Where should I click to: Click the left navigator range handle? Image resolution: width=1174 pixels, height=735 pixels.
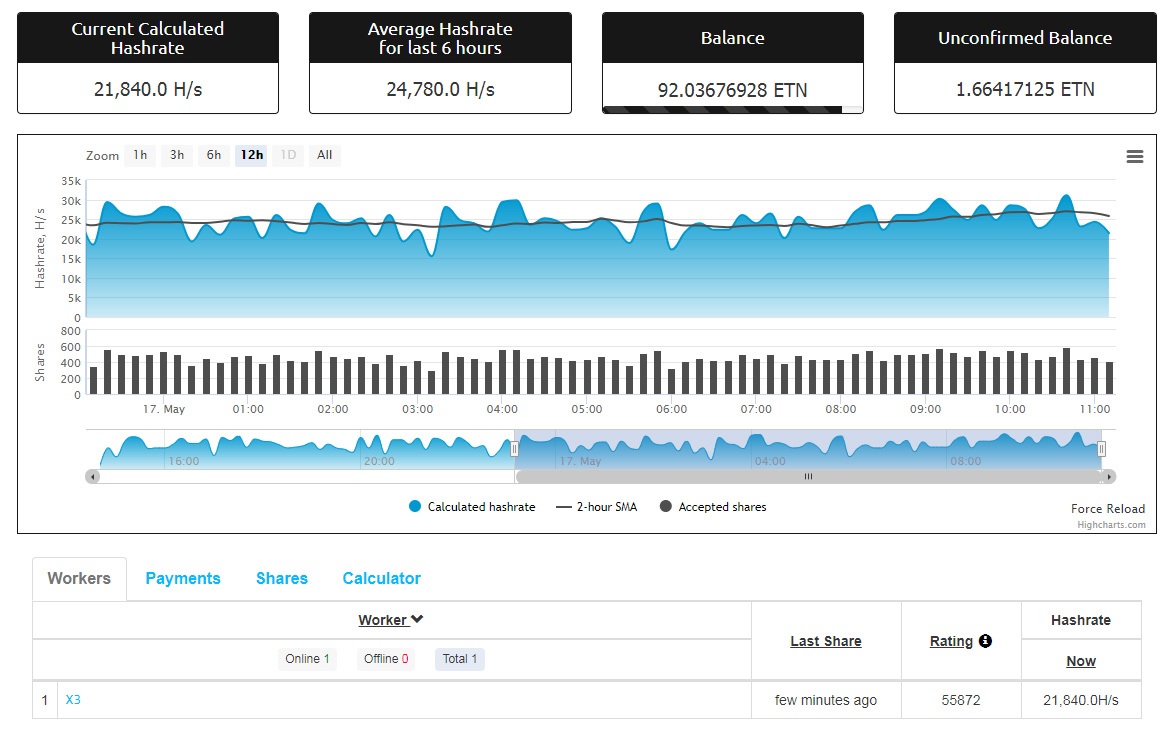515,450
